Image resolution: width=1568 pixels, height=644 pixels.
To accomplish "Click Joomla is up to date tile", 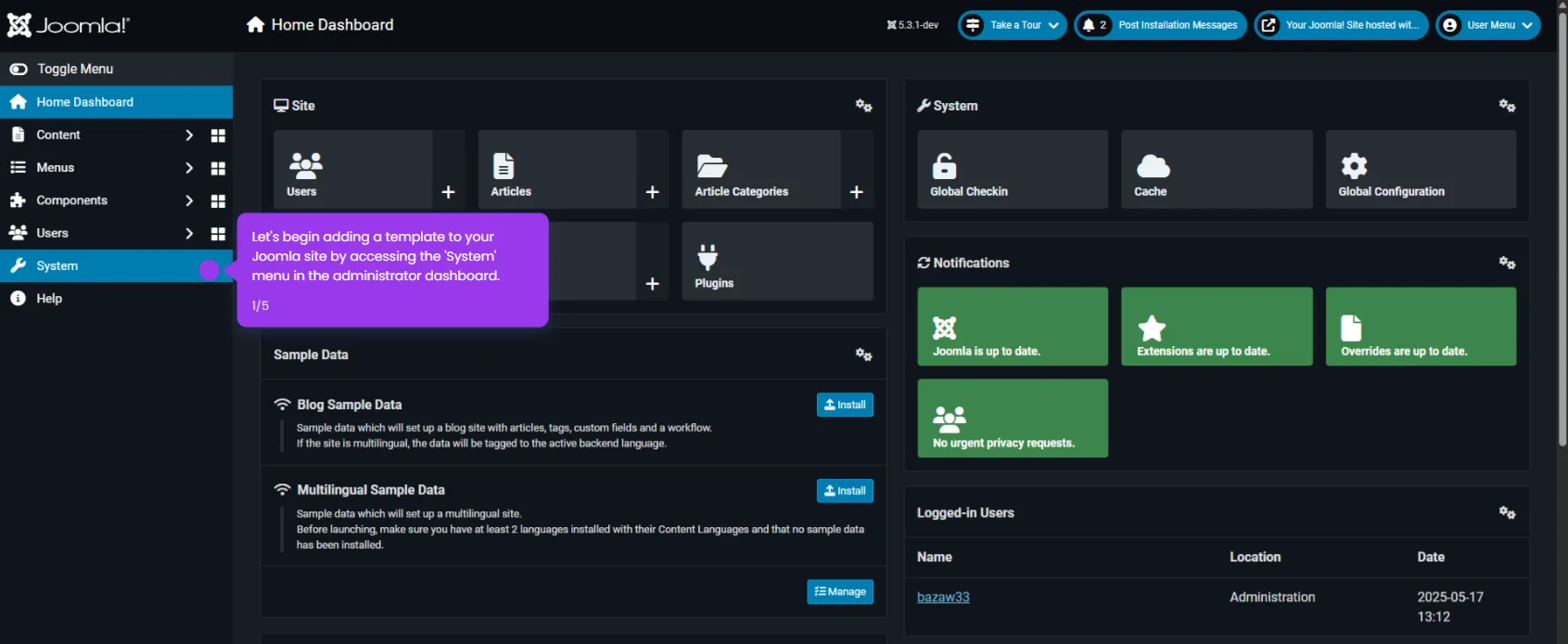I will tap(1013, 327).
